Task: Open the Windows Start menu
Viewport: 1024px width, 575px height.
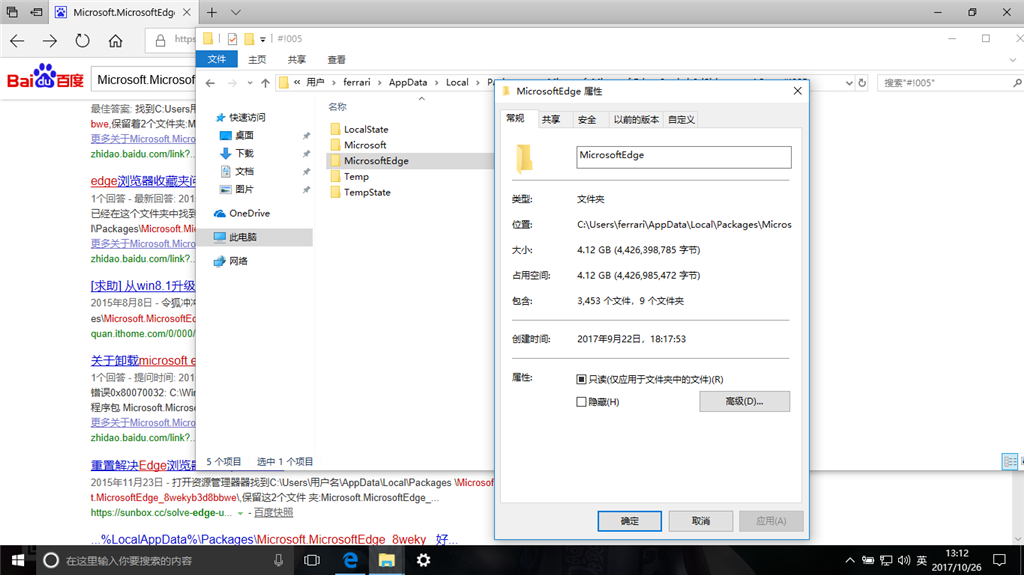Action: (18, 561)
